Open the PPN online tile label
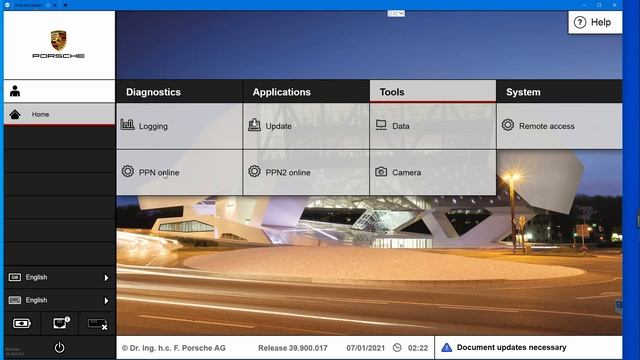Image resolution: width=640 pixels, height=360 pixels. 159,173
